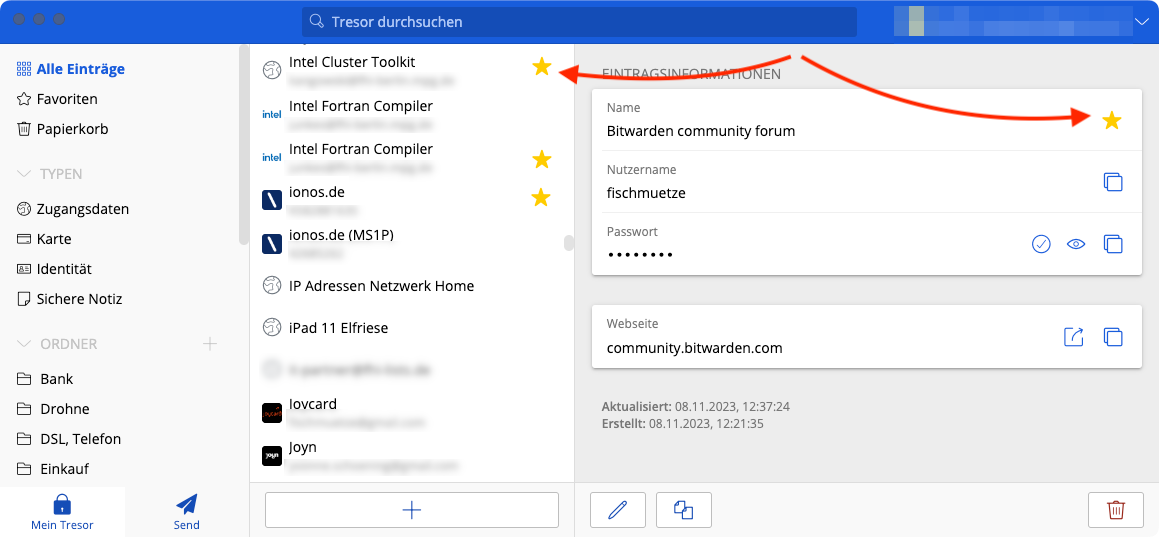Add a new folder with plus icon
This screenshot has width=1159, height=537.
coord(210,343)
